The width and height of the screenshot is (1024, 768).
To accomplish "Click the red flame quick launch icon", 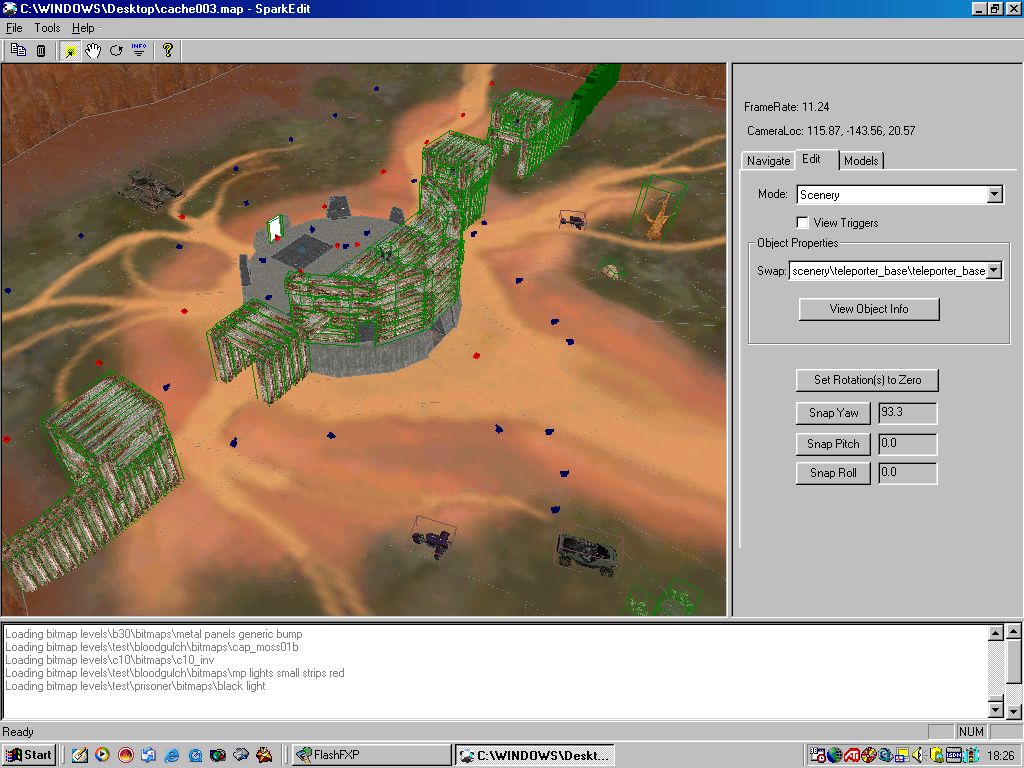I will [x=125, y=755].
